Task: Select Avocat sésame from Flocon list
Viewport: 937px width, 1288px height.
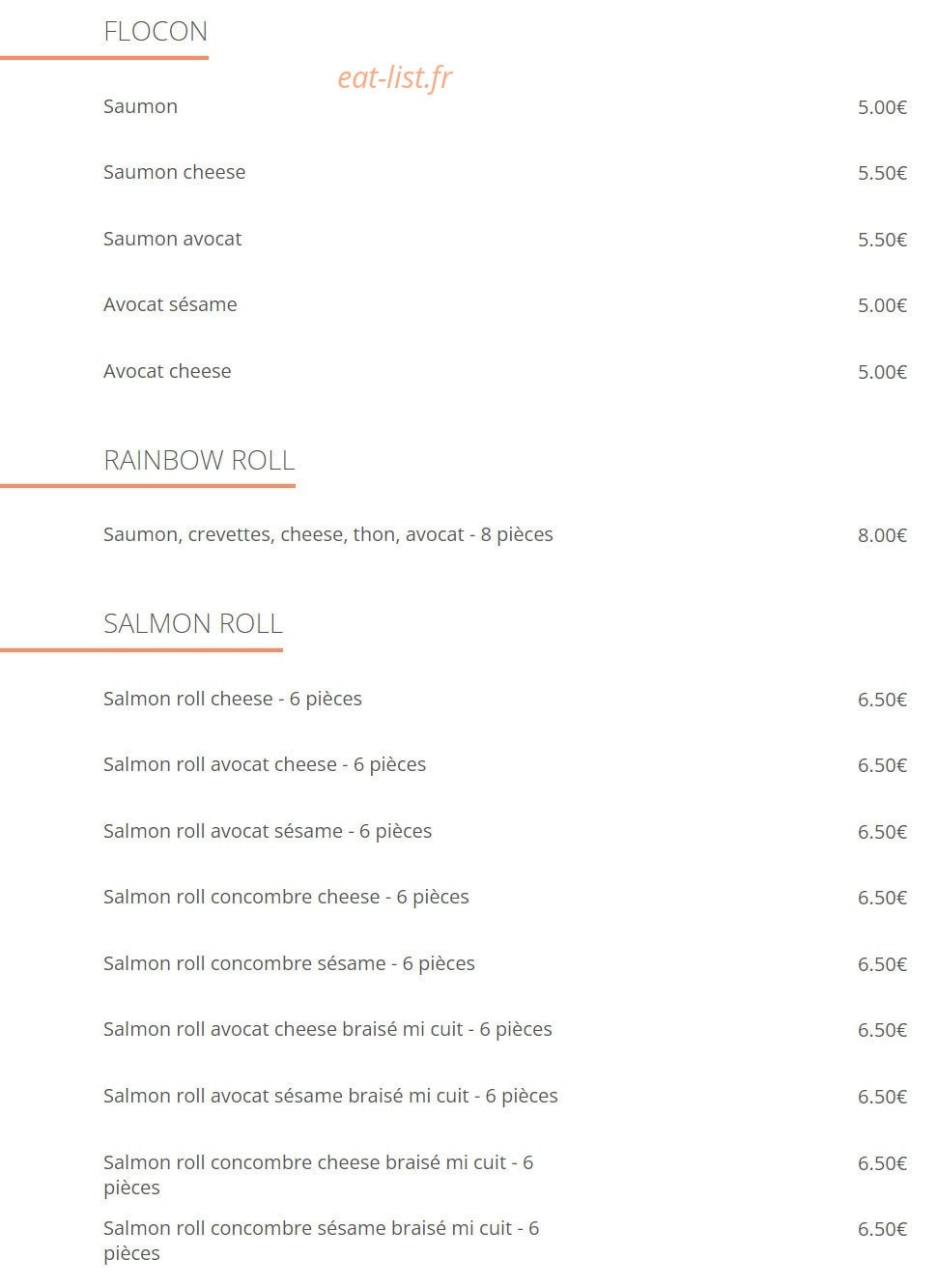Action: click(x=170, y=304)
